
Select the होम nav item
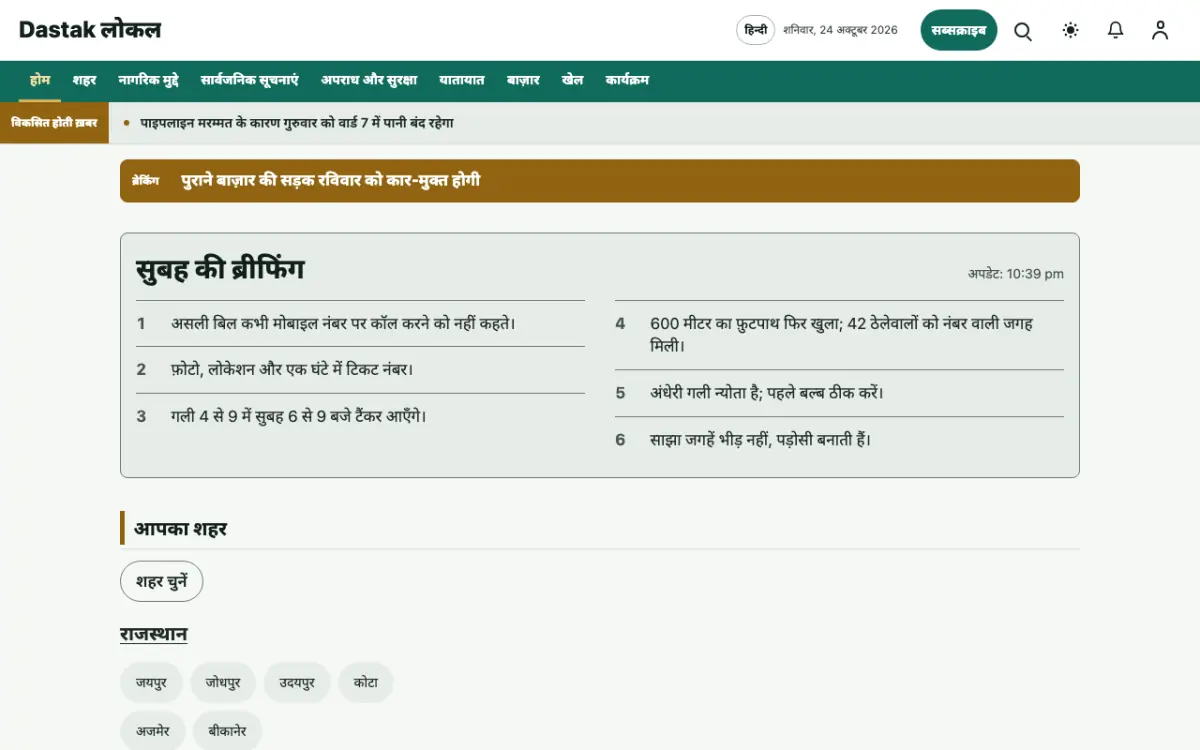[40, 80]
